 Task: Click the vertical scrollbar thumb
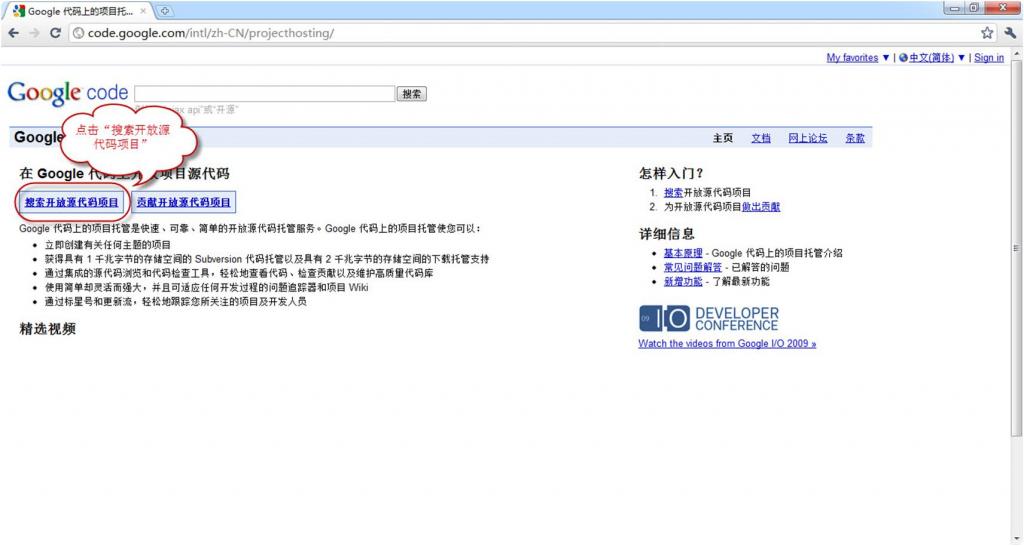coord(1016,248)
